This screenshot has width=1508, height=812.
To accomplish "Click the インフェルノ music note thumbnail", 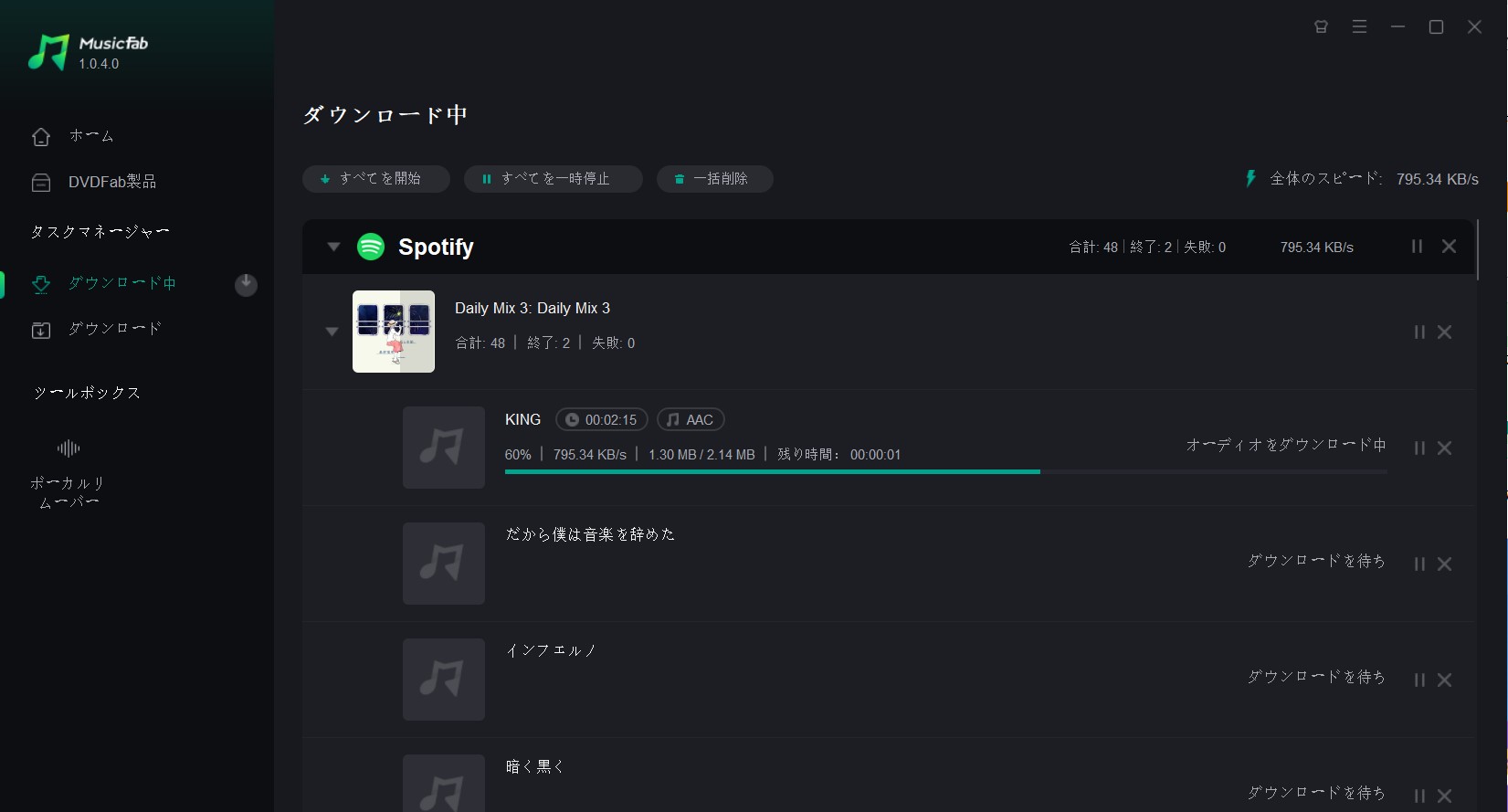I will pyautogui.click(x=444, y=680).
